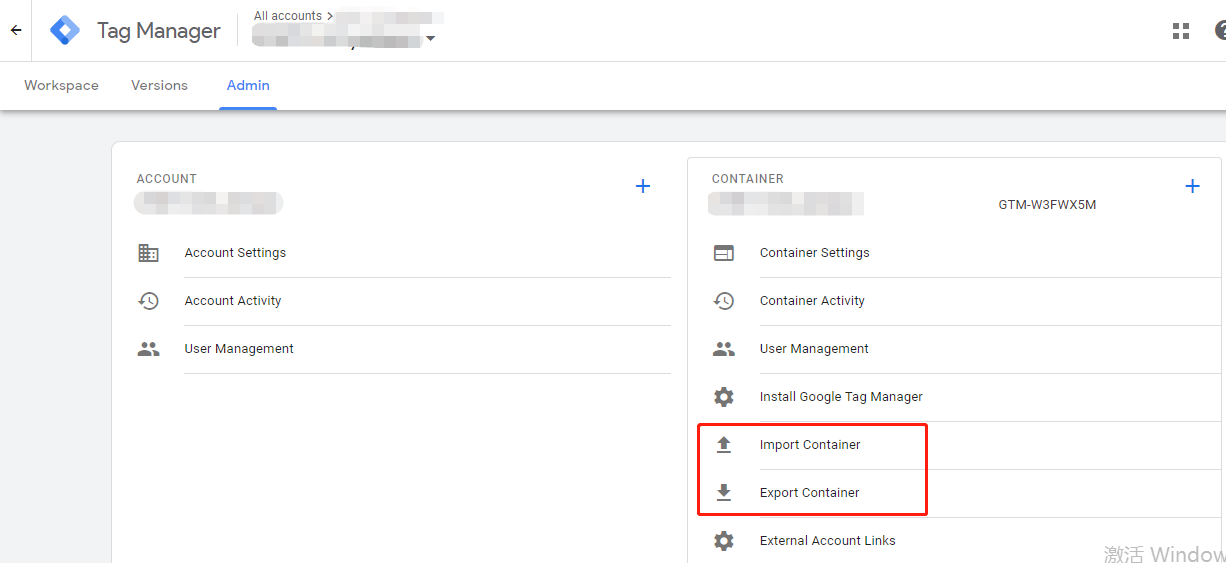Choose Export Container
The image size is (1226, 563).
(810, 493)
